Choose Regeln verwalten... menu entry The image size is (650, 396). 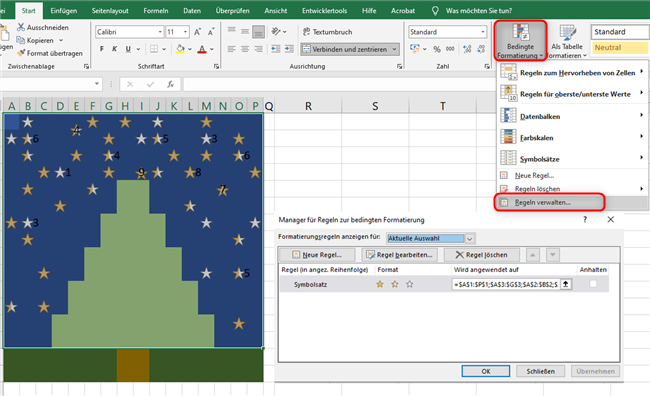click(x=572, y=202)
